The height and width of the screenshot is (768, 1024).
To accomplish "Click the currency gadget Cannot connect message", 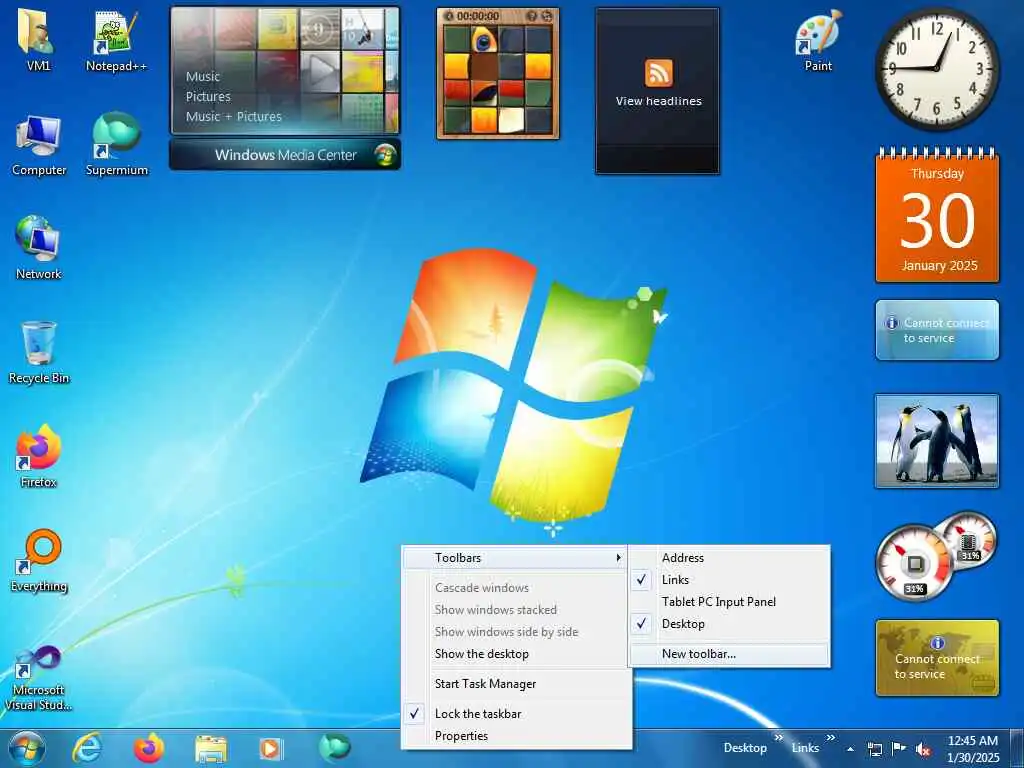I will click(936, 658).
